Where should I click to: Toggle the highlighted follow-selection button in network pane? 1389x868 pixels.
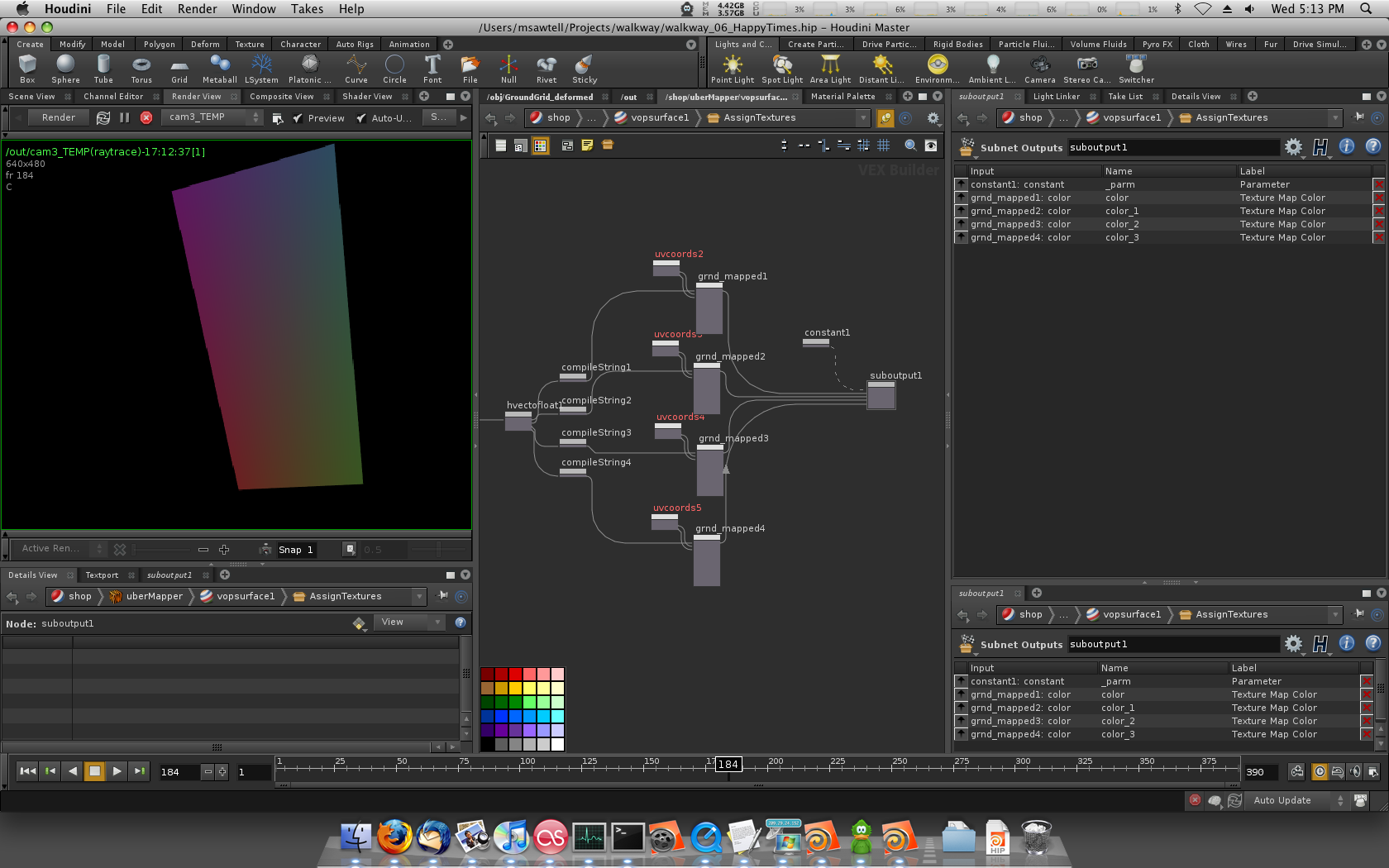[885, 118]
